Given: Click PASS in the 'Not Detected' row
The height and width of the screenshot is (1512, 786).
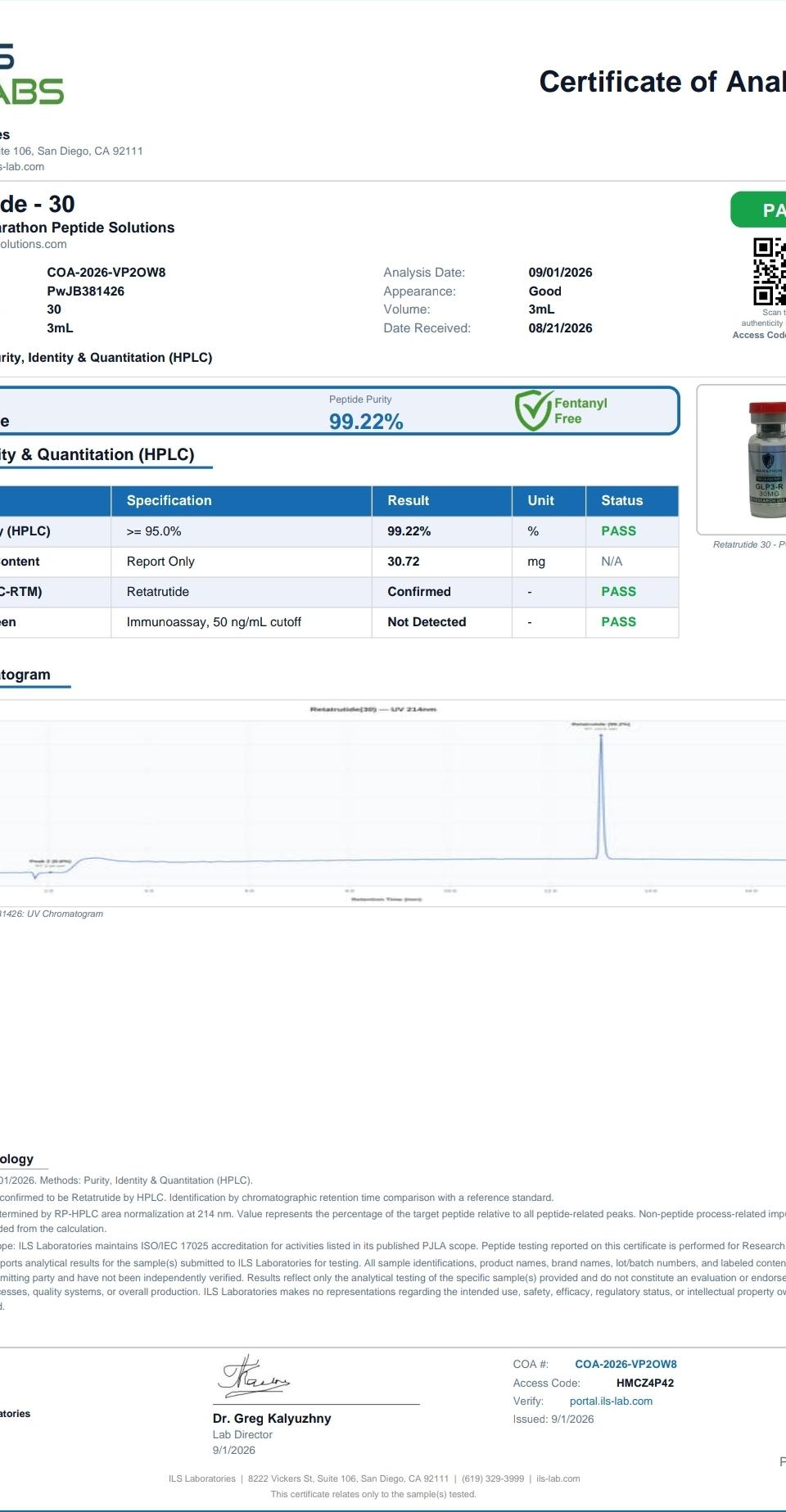Looking at the screenshot, I should click(619, 622).
